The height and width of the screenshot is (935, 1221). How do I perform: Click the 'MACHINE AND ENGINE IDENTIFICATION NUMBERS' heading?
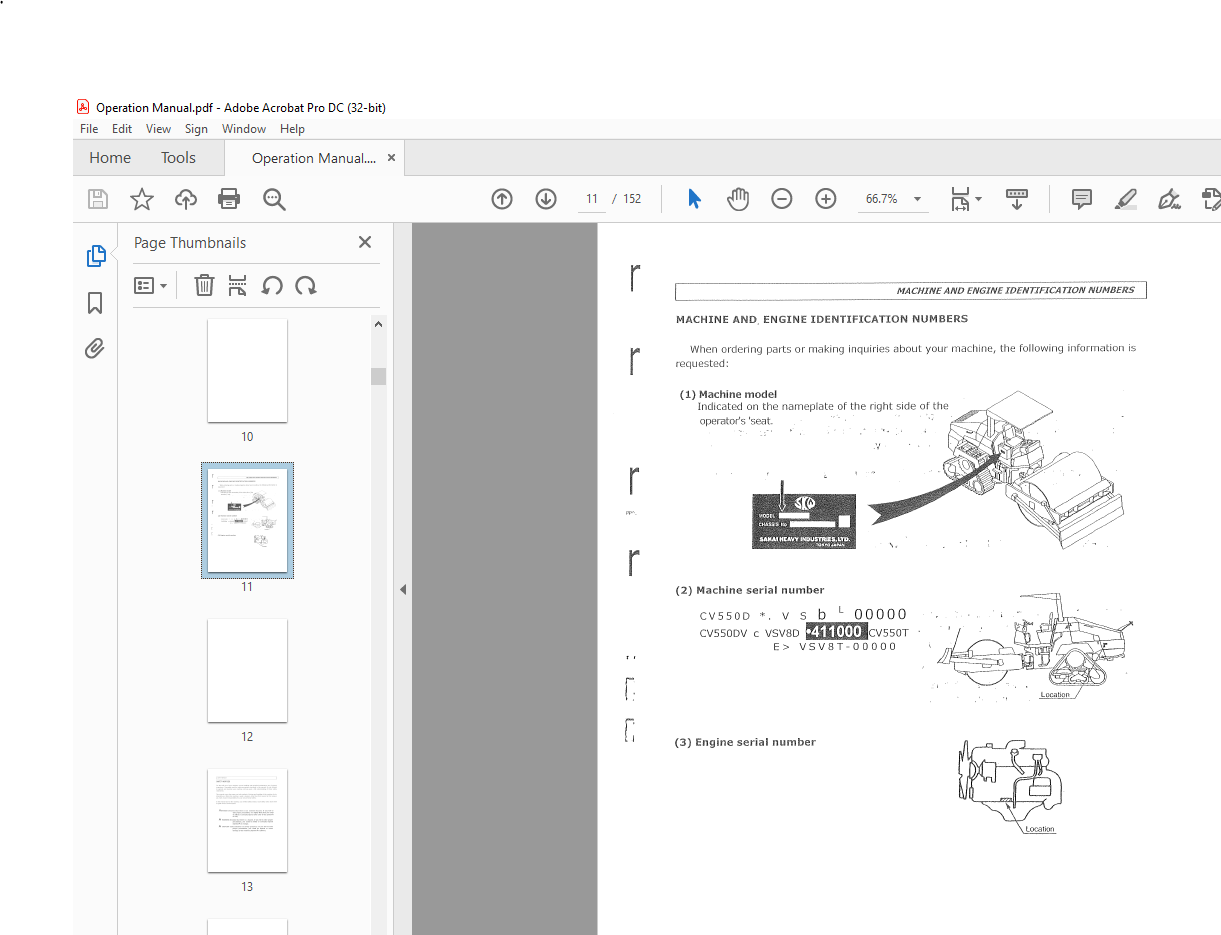click(822, 319)
